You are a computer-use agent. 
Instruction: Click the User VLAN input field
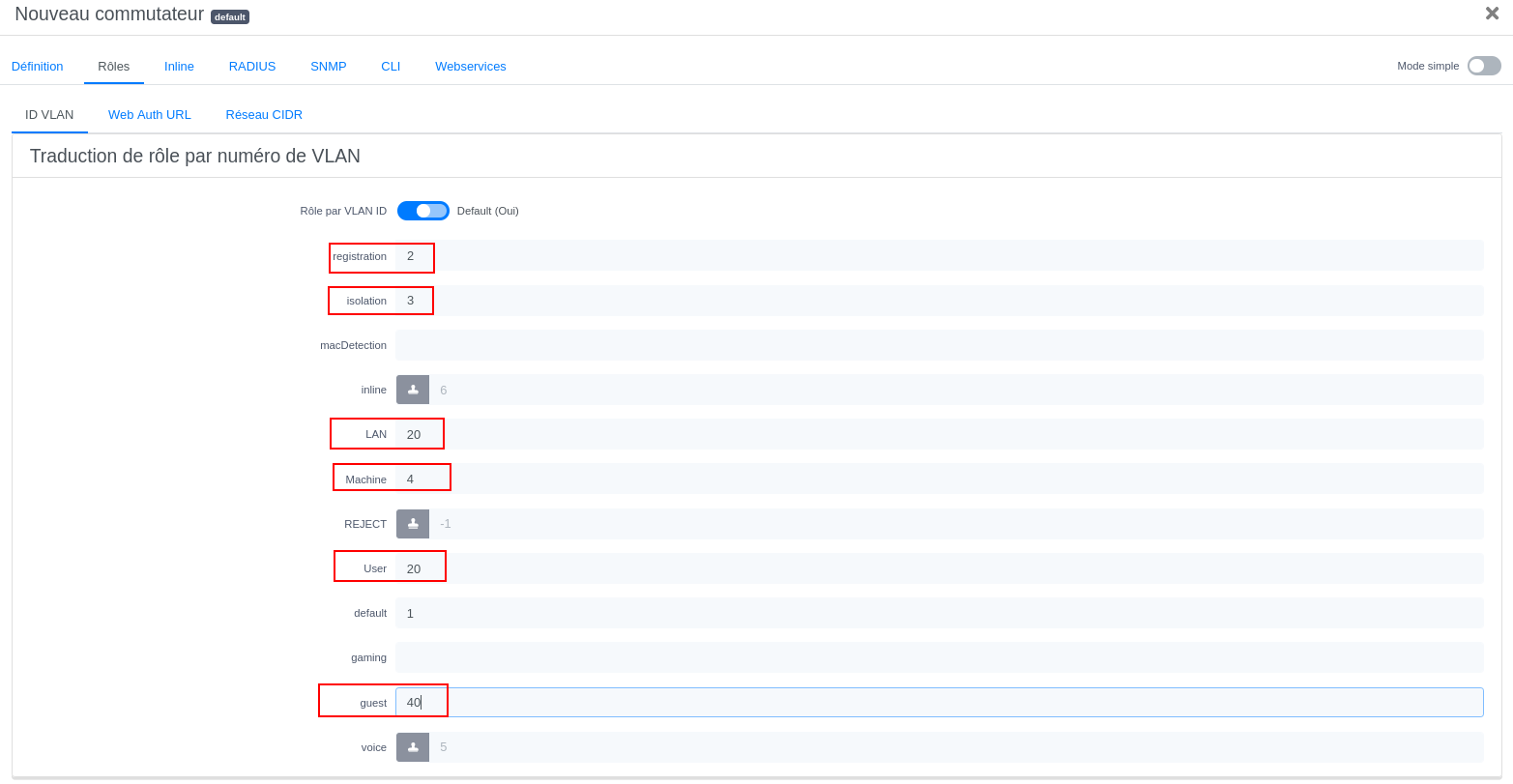tap(940, 568)
